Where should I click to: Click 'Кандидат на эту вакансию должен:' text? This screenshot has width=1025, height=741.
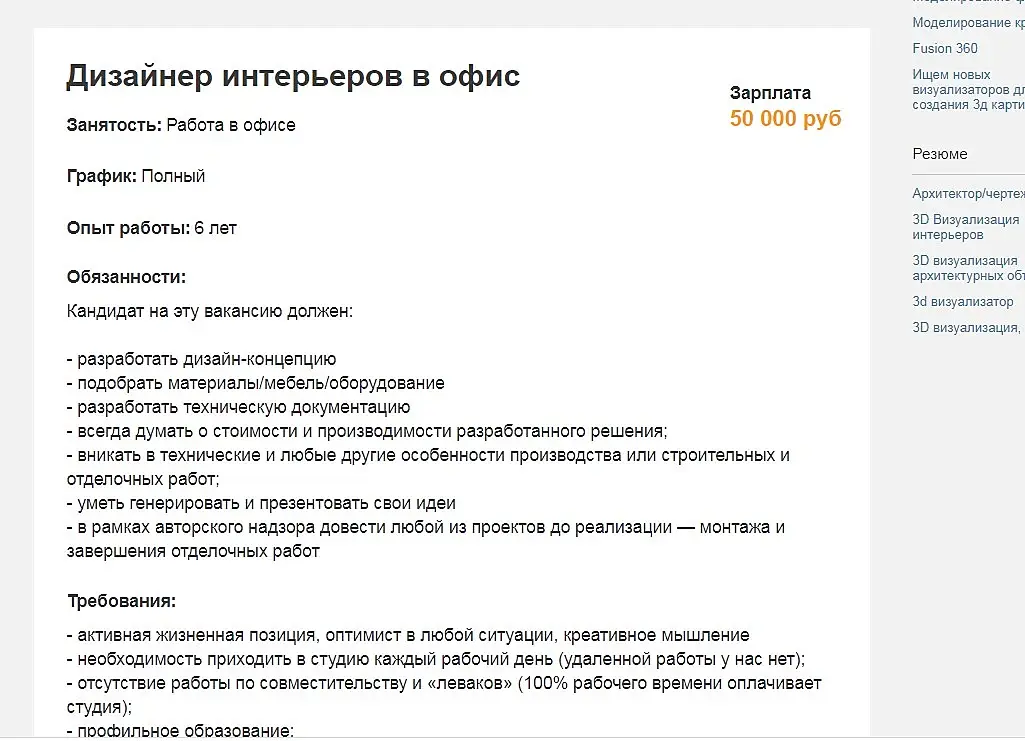(x=210, y=311)
